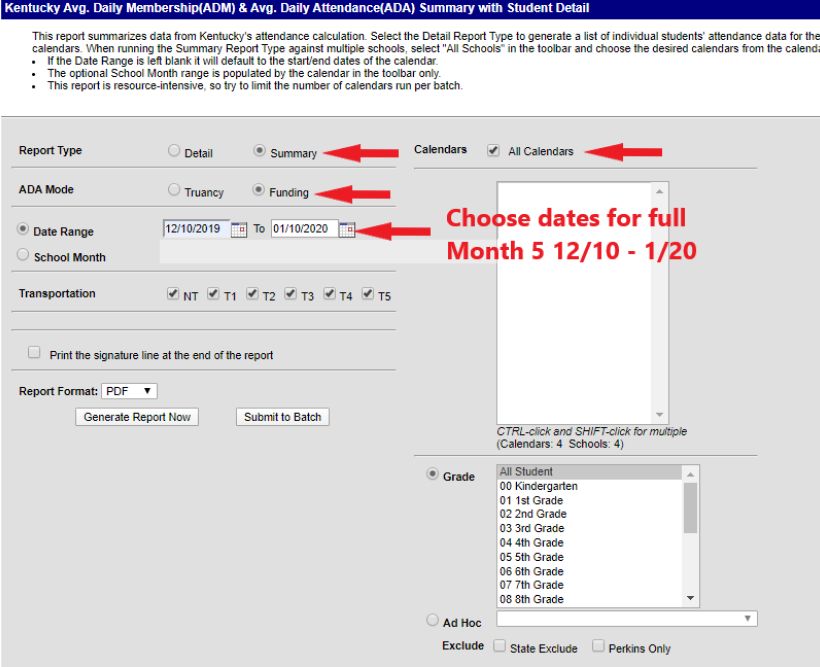Viewport: 820px width, 667px height.
Task: Click Submit to Batch button
Action: [x=283, y=417]
